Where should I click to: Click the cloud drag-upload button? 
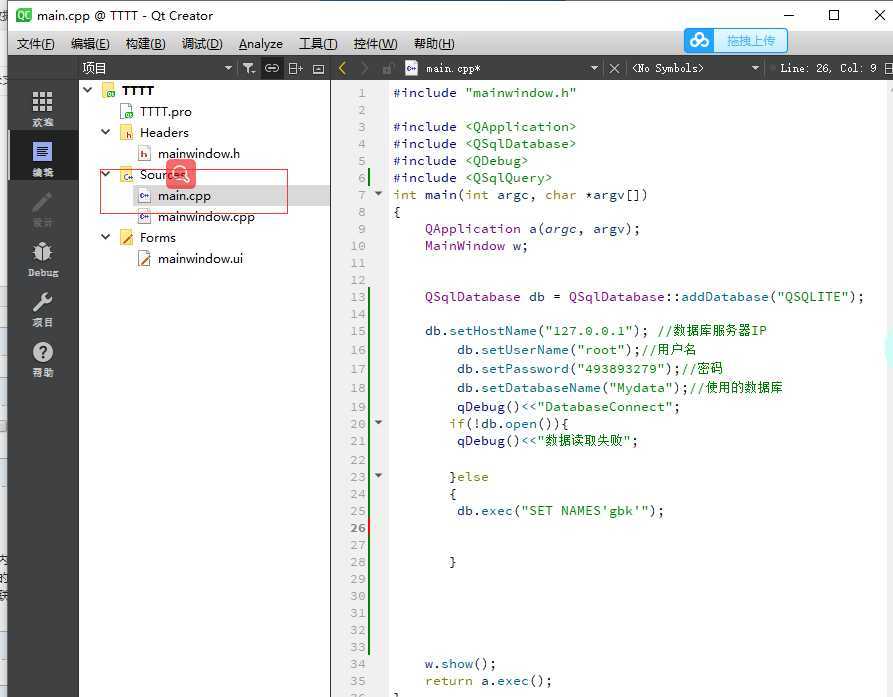point(736,40)
